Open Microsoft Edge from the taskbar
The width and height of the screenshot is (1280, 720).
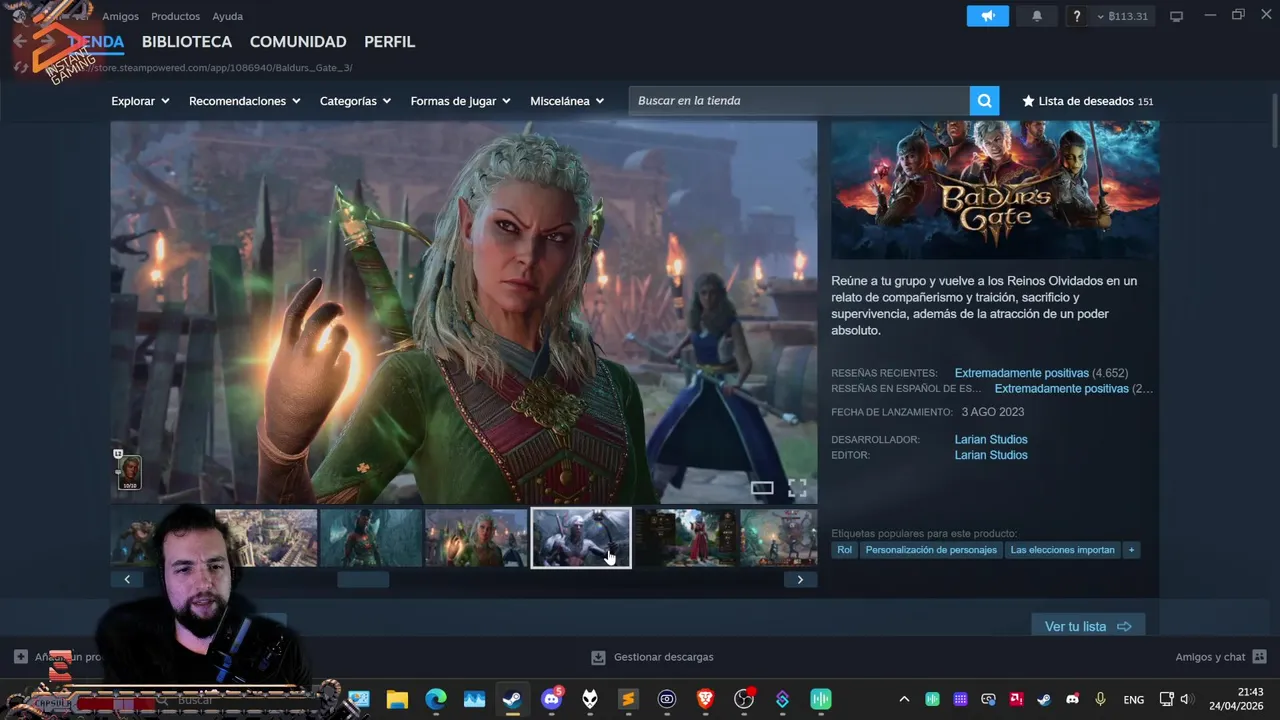435,699
